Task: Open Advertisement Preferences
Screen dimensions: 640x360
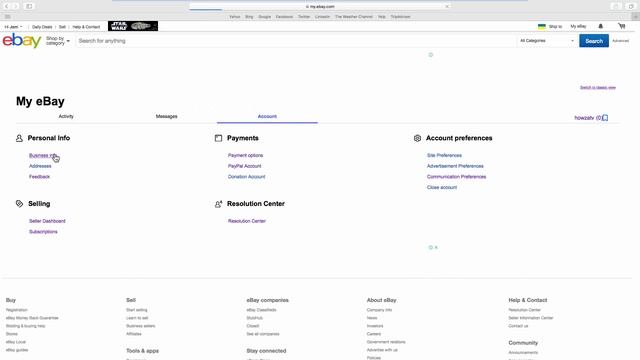Action: 455,166
